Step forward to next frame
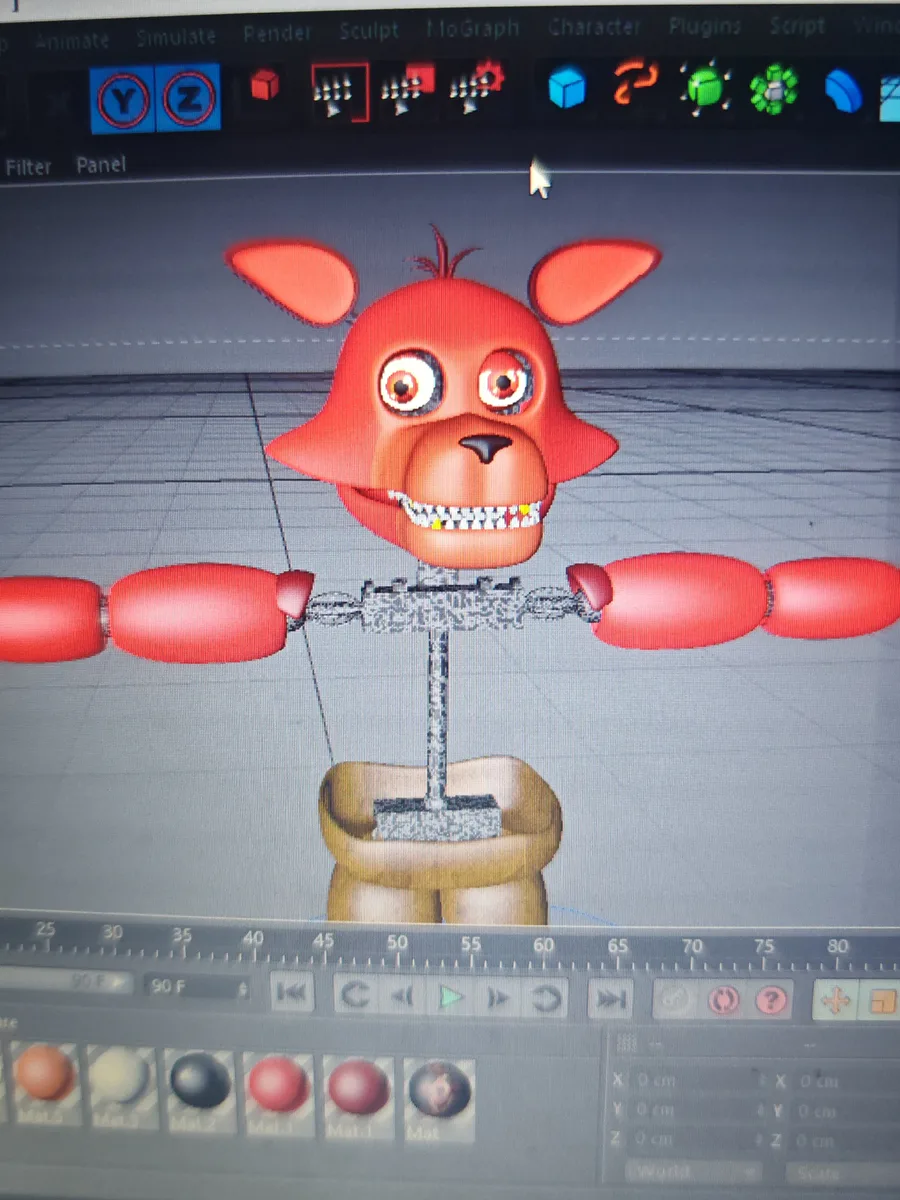The width and height of the screenshot is (900, 1200). point(498,999)
